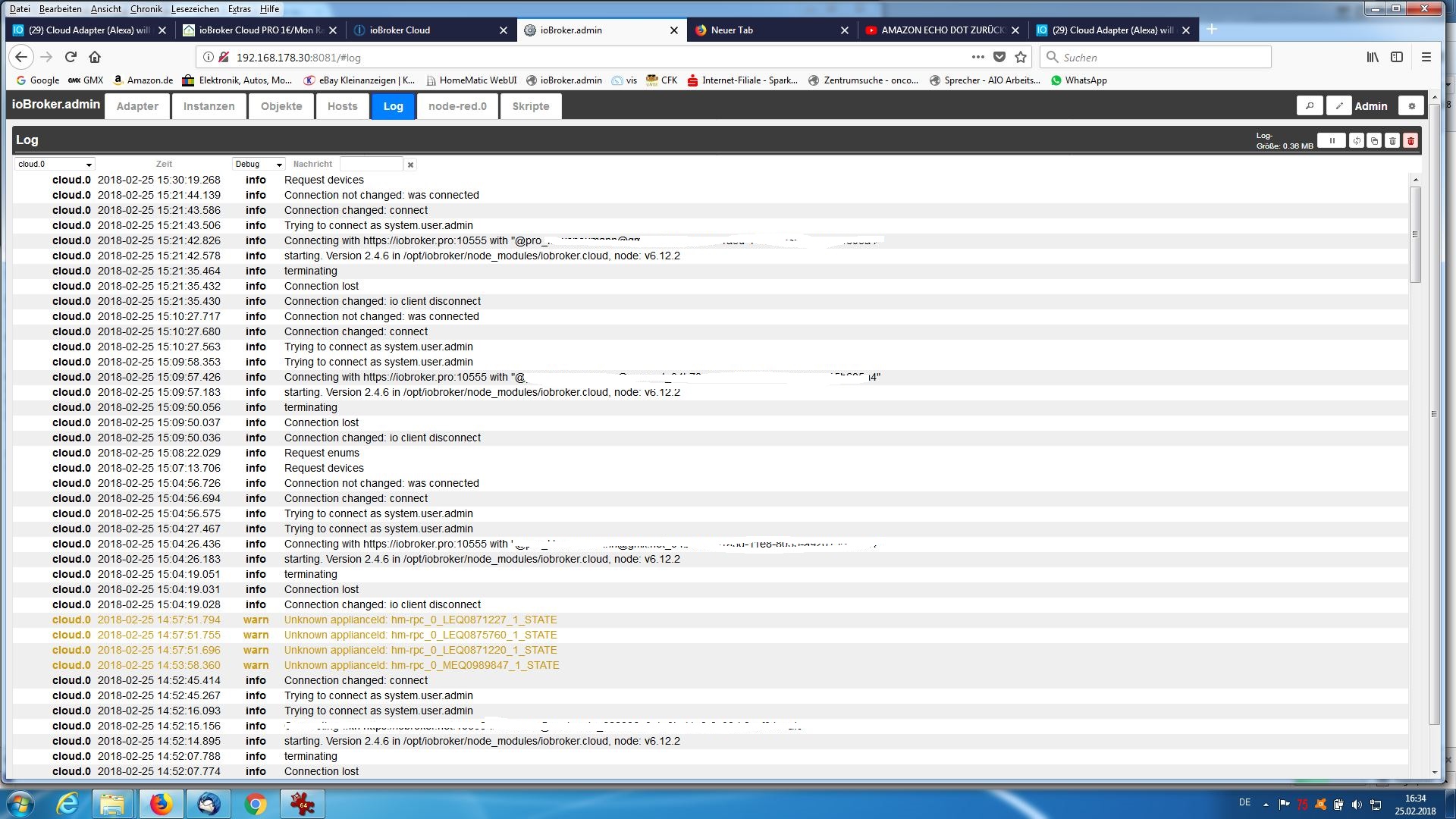Save page to Pocket icon
Viewport: 1456px width, 819px height.
[999, 57]
